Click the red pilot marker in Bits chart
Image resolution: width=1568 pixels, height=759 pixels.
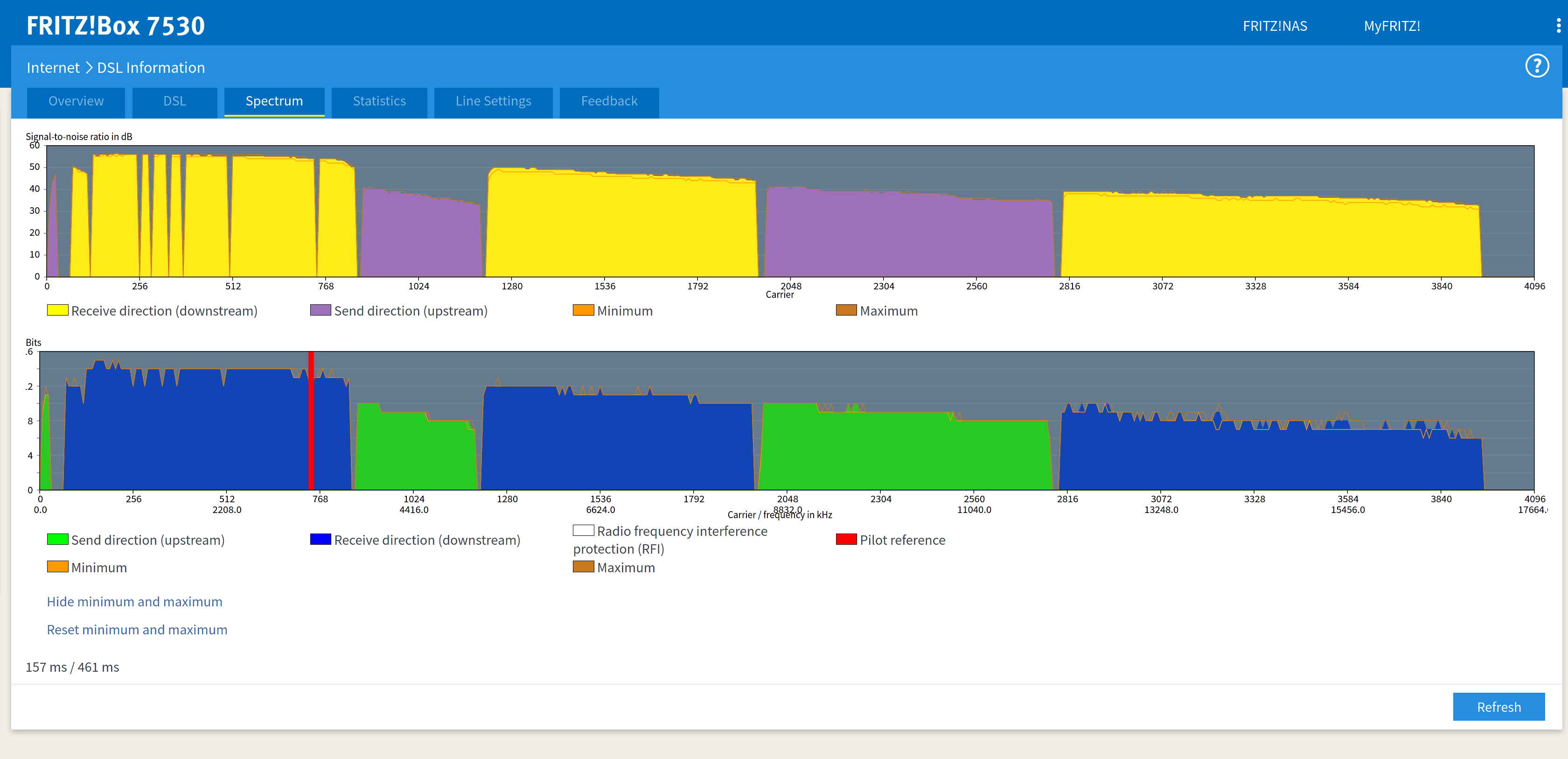[x=311, y=420]
